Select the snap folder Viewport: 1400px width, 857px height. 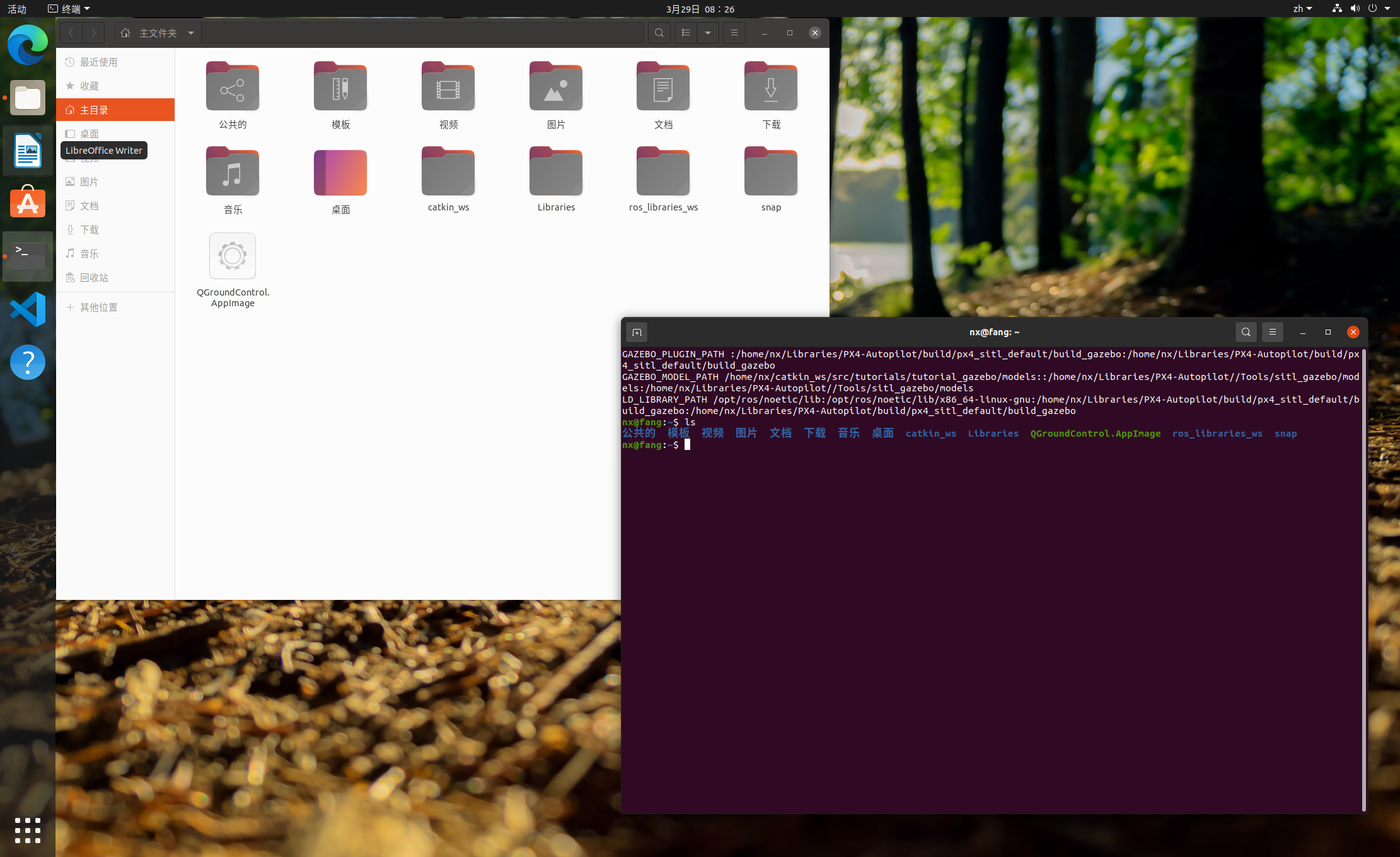pyautogui.click(x=771, y=179)
